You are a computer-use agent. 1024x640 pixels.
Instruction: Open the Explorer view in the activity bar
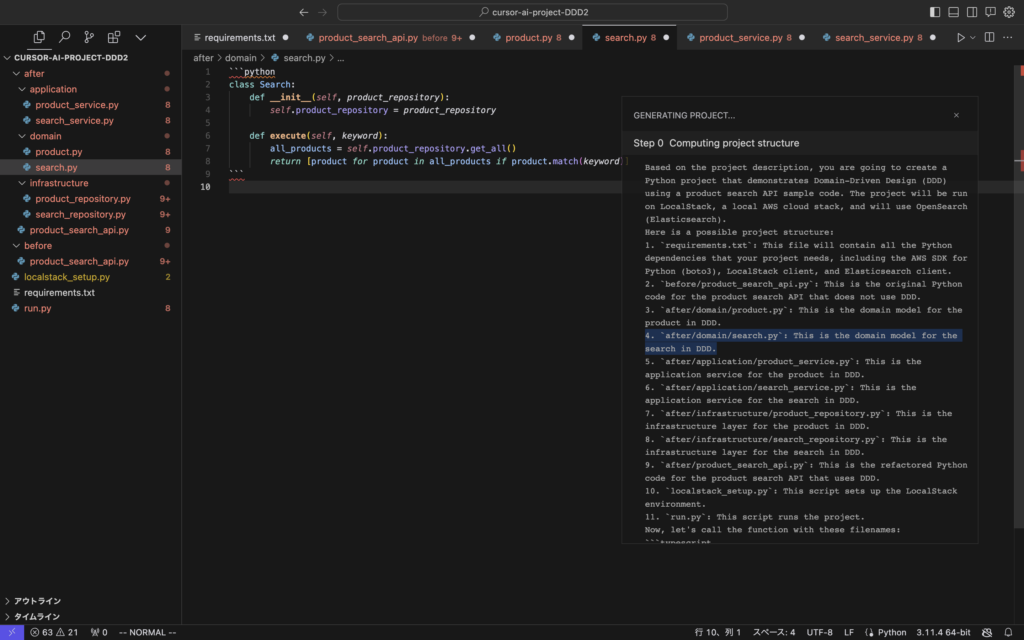39,37
